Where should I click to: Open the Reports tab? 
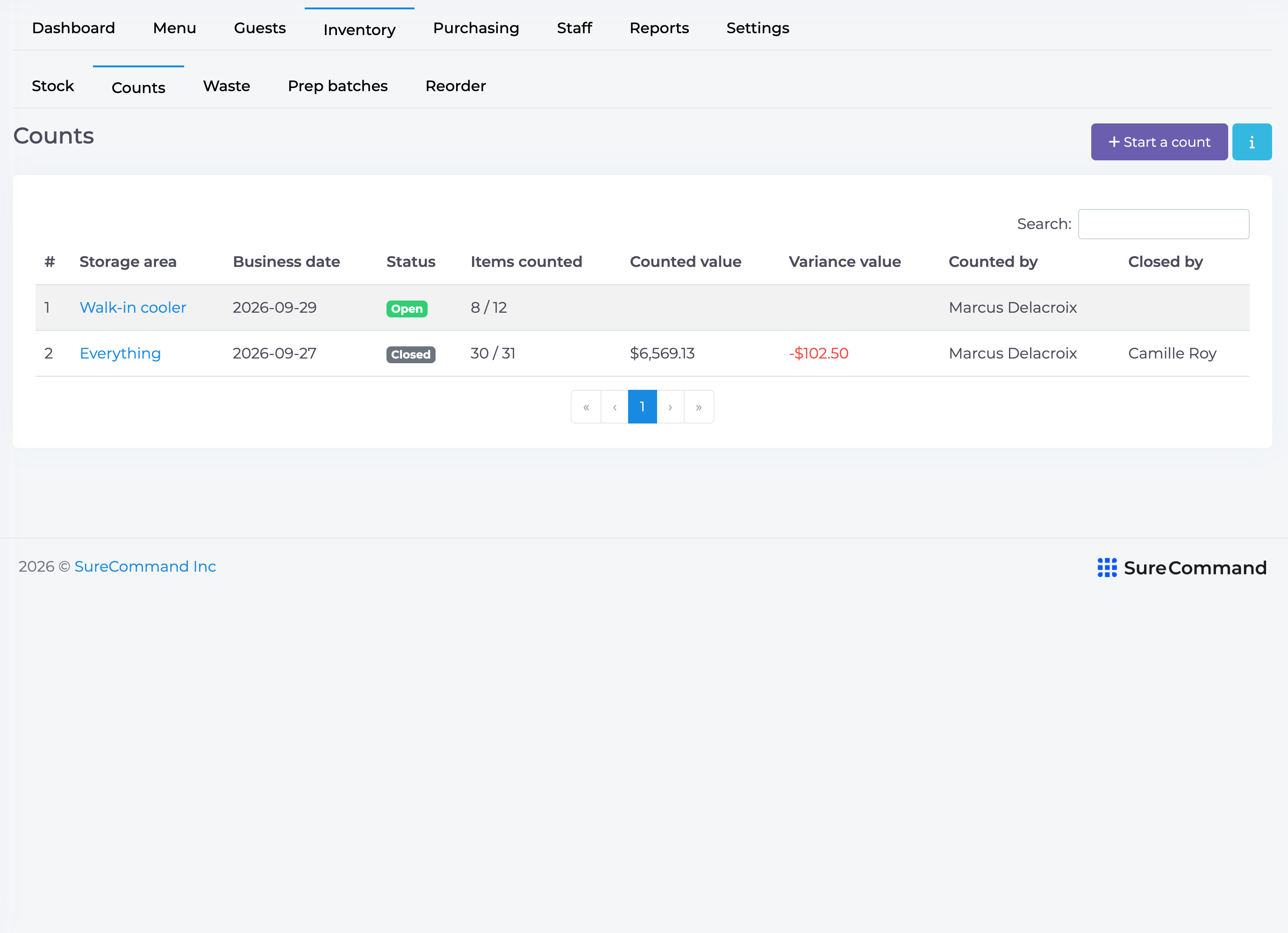(x=659, y=28)
